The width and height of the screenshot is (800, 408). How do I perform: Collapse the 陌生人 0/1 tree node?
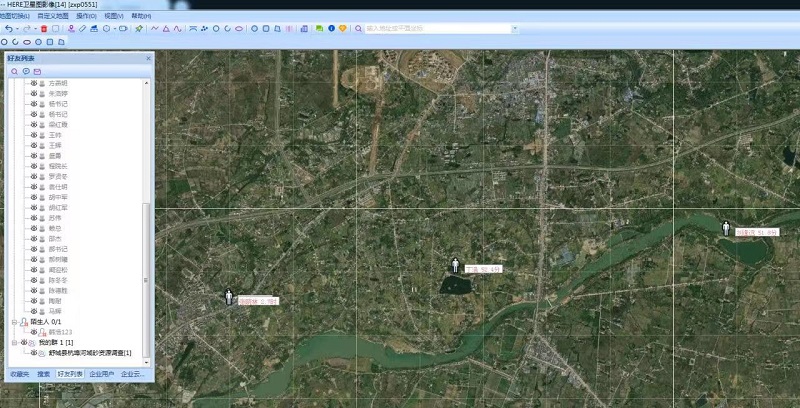click(13, 322)
